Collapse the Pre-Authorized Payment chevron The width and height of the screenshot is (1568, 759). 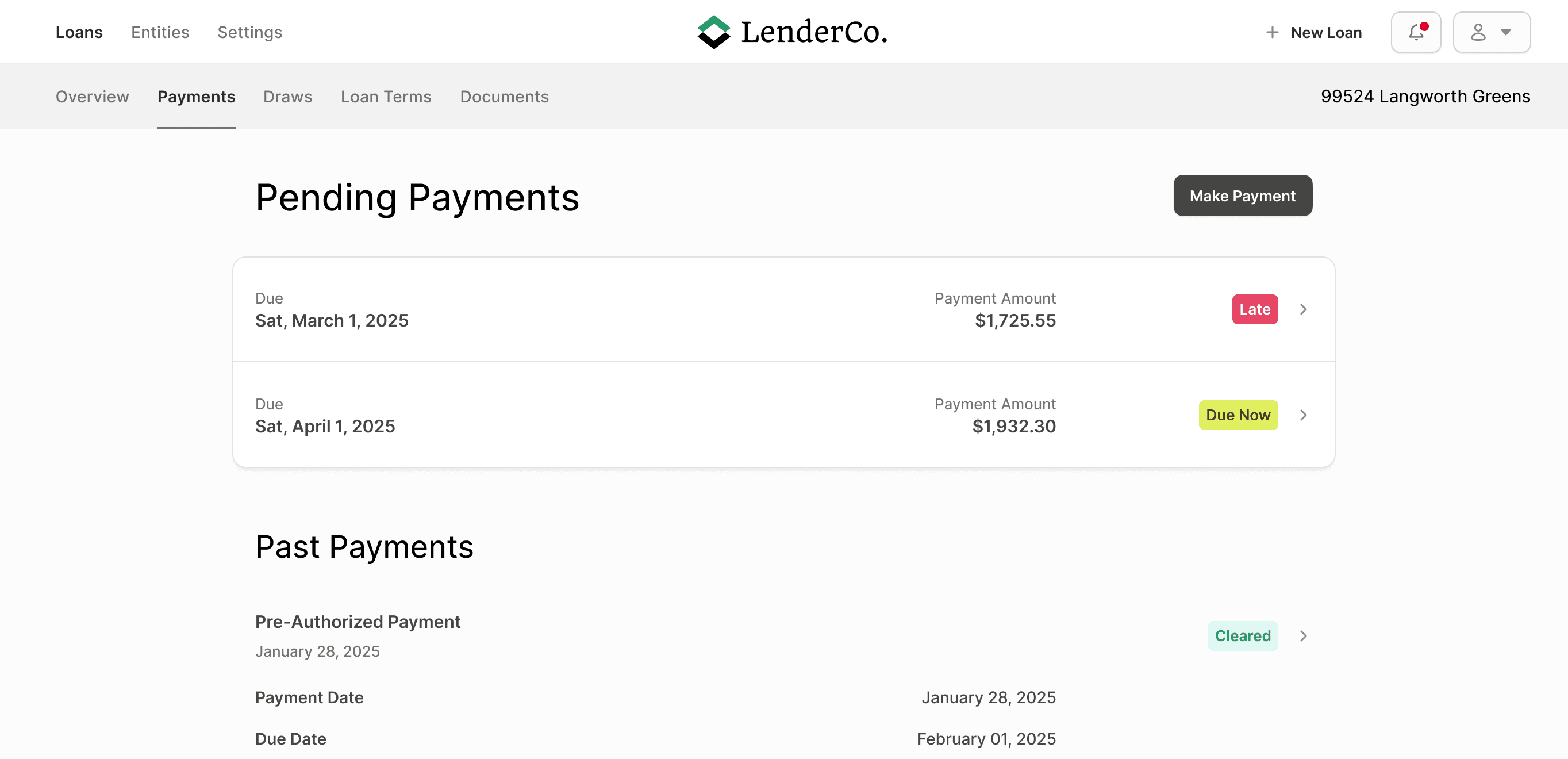(1303, 636)
